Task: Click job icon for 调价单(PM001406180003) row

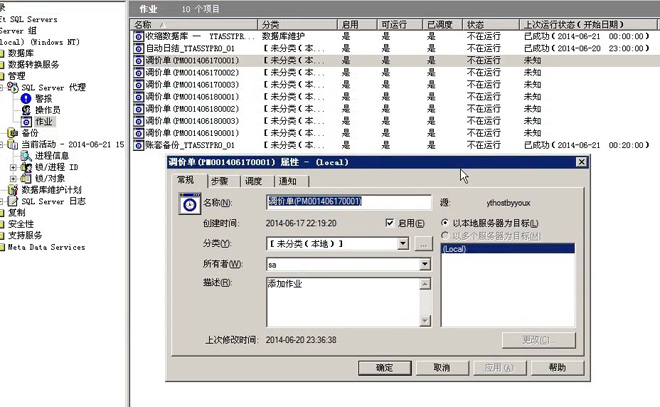Action: tap(138, 121)
